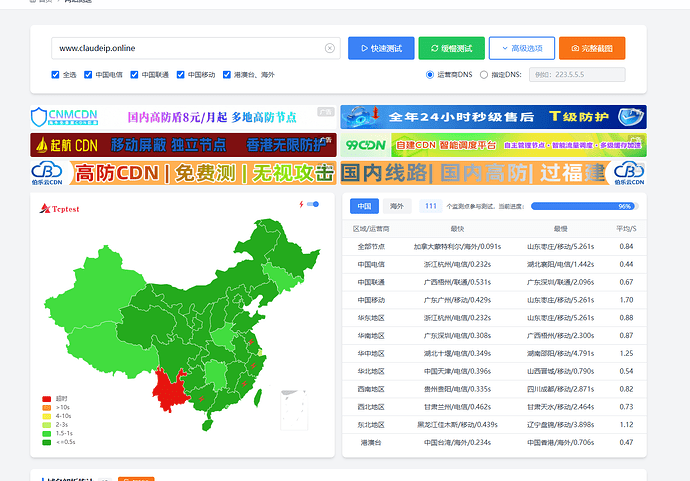Start the 快速测试 quick test

381,48
